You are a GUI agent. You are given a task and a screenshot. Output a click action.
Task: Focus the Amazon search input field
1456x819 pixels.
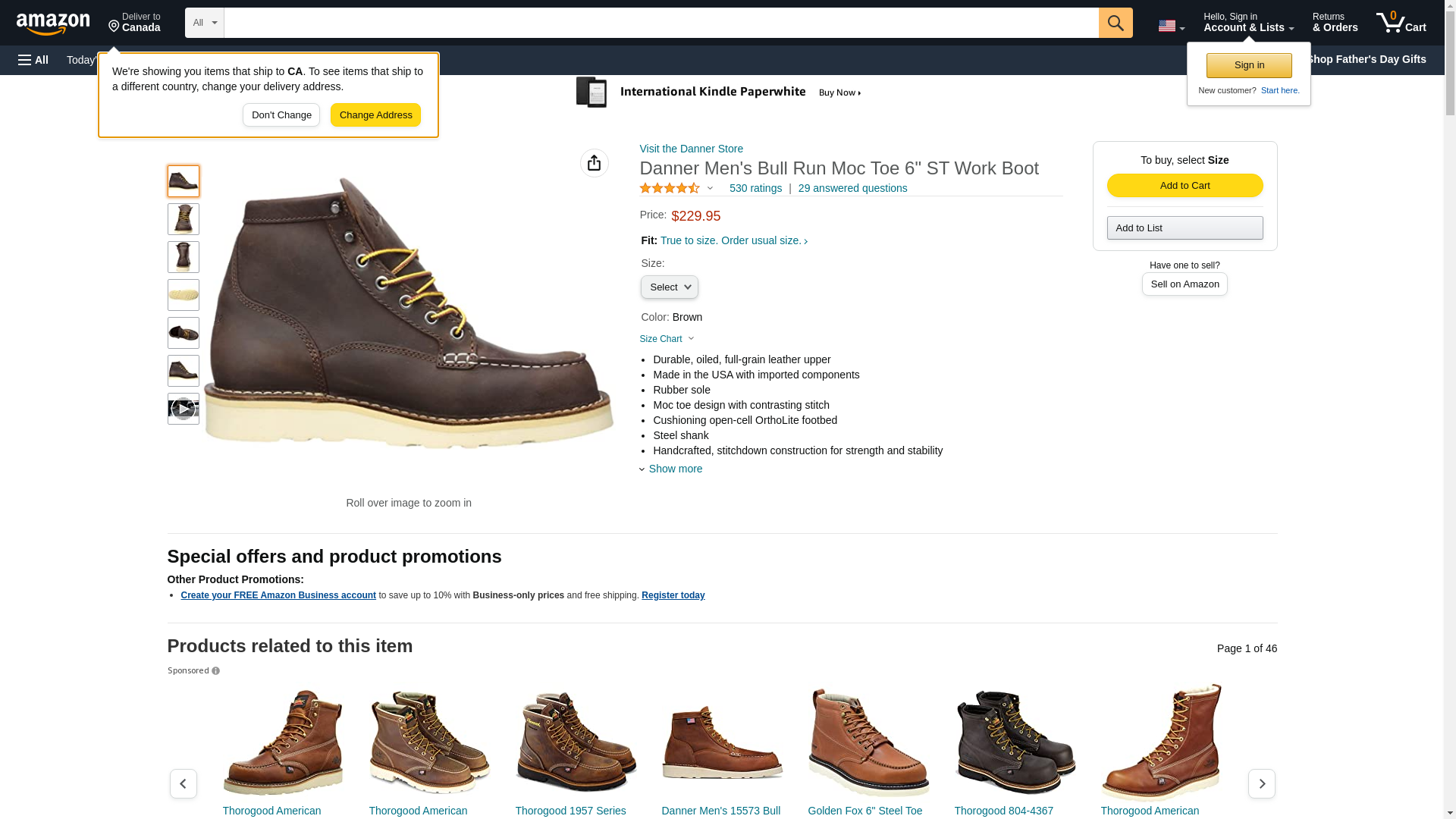661,23
